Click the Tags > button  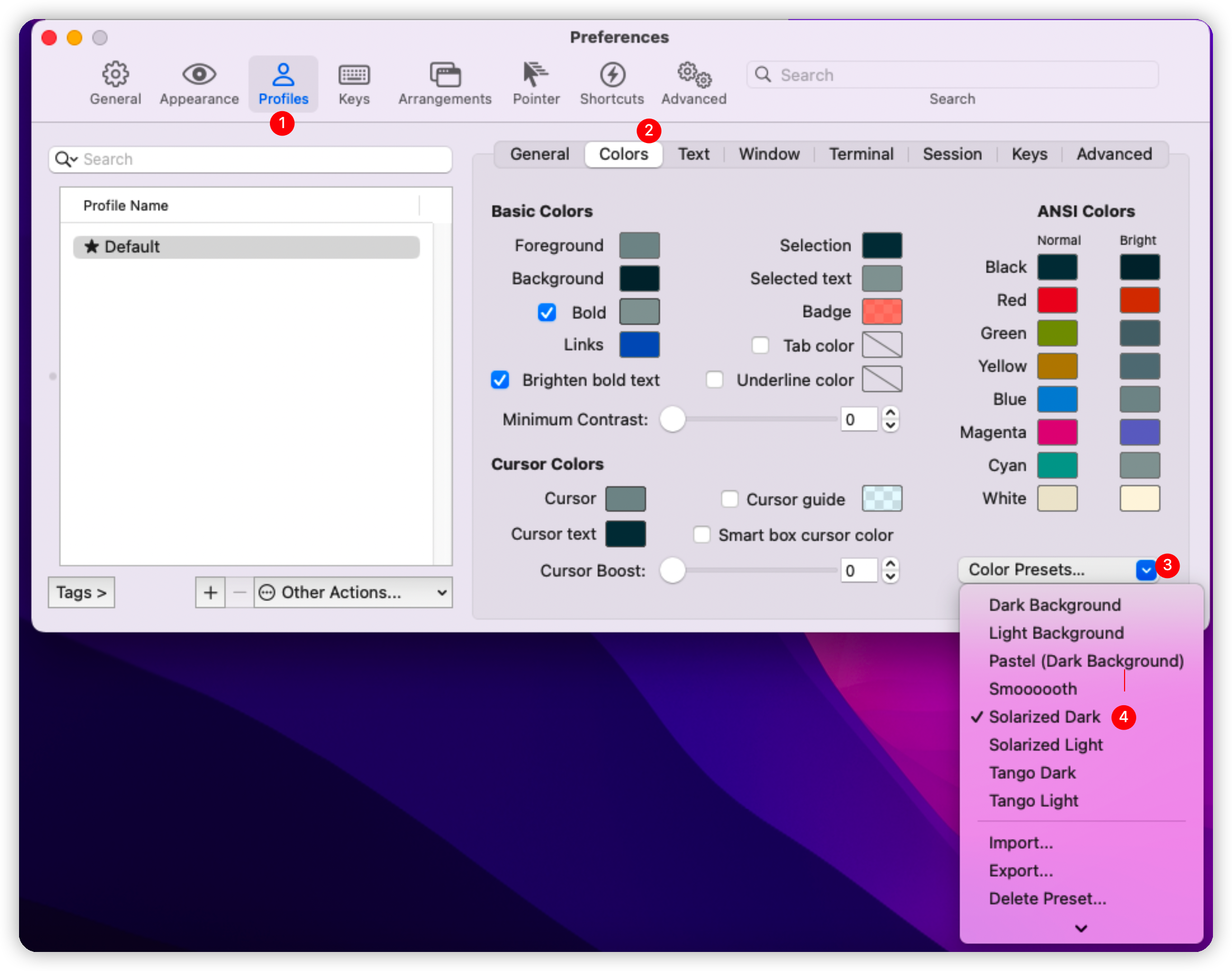(81, 592)
